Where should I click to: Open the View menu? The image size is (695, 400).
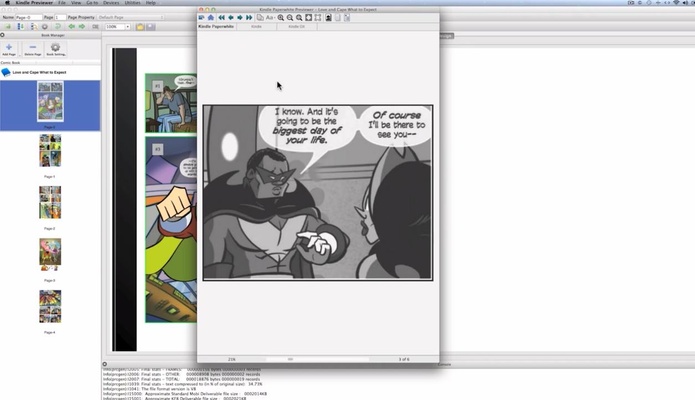click(76, 3)
